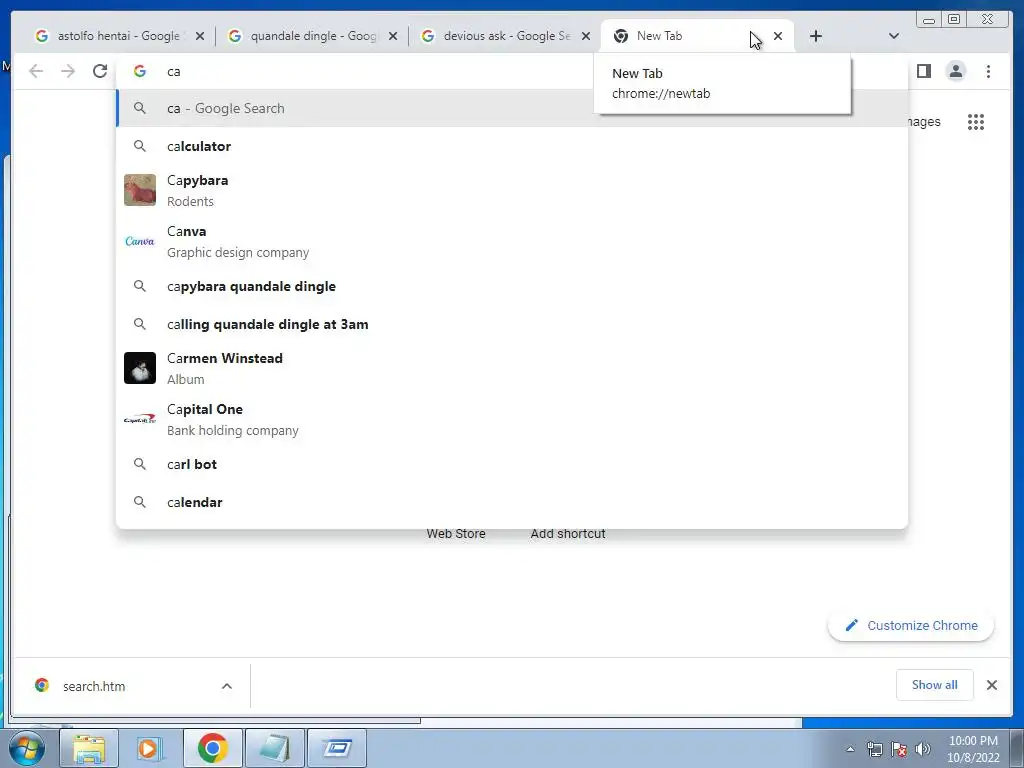The width and height of the screenshot is (1024, 768).
Task: Click the Capybara thumbnail image
Action: click(x=140, y=190)
